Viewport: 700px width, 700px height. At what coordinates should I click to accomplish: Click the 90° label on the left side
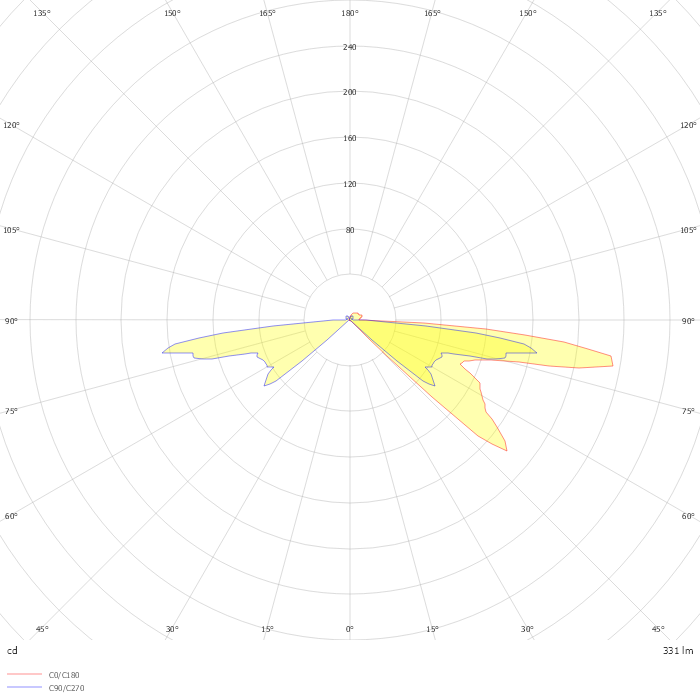[x=11, y=321]
